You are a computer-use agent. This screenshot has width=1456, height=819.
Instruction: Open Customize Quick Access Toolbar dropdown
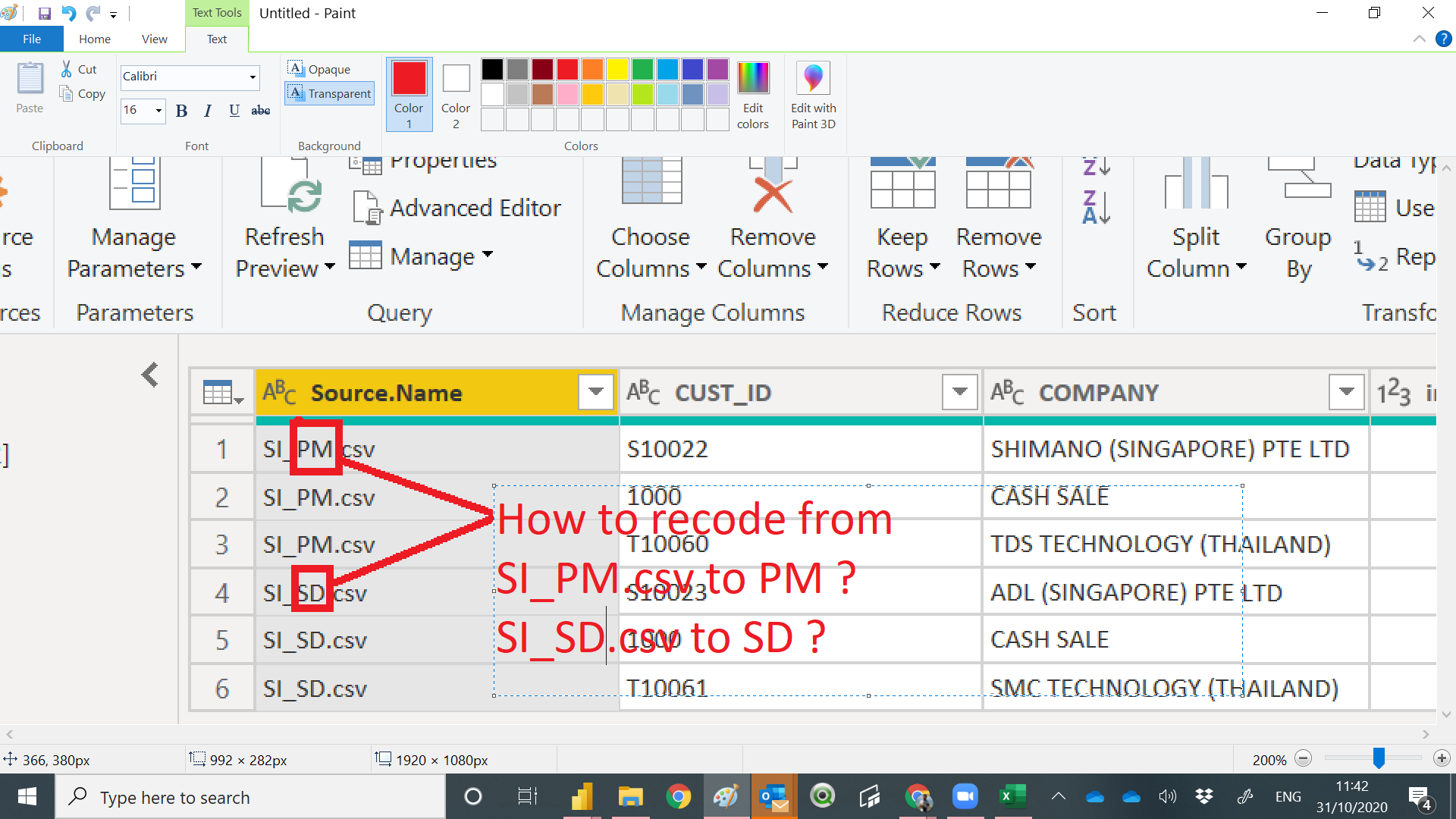[x=114, y=14]
